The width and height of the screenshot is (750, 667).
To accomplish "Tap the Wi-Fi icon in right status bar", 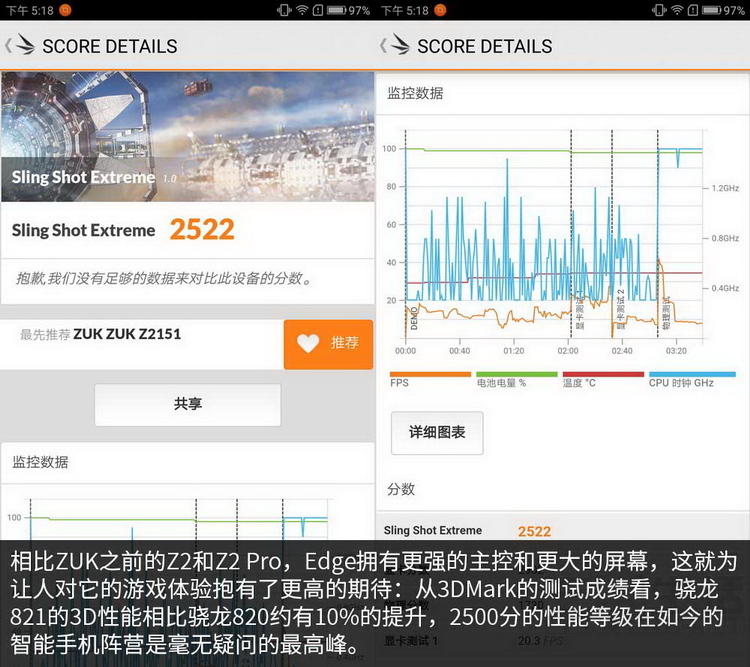I will click(677, 10).
